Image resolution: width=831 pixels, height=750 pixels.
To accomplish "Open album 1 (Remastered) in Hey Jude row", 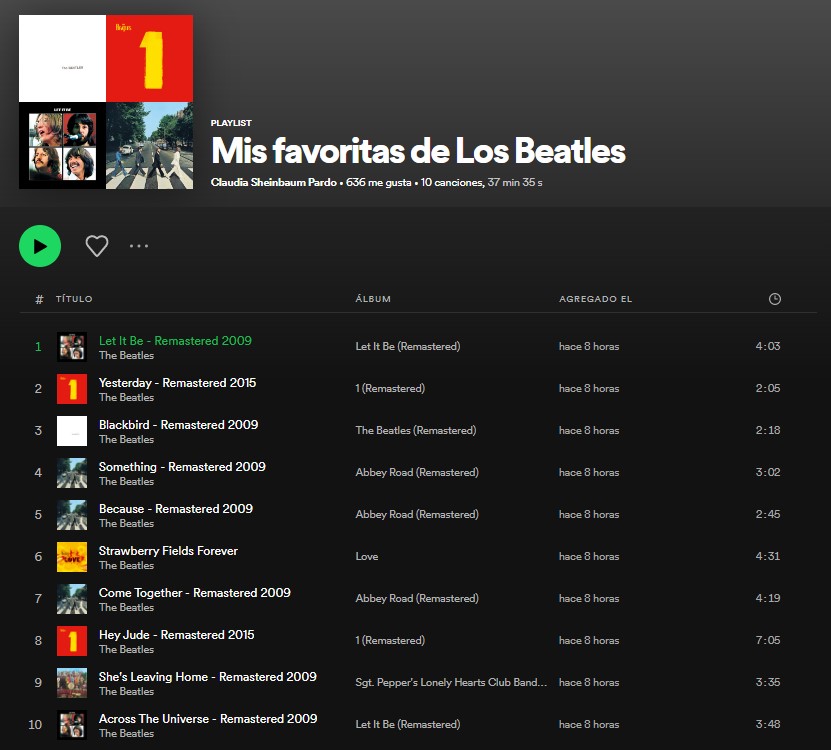I will (390, 640).
